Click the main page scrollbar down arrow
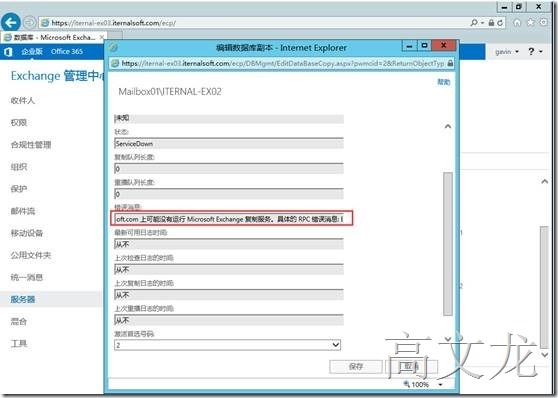The height and width of the screenshot is (398, 558). (544, 355)
